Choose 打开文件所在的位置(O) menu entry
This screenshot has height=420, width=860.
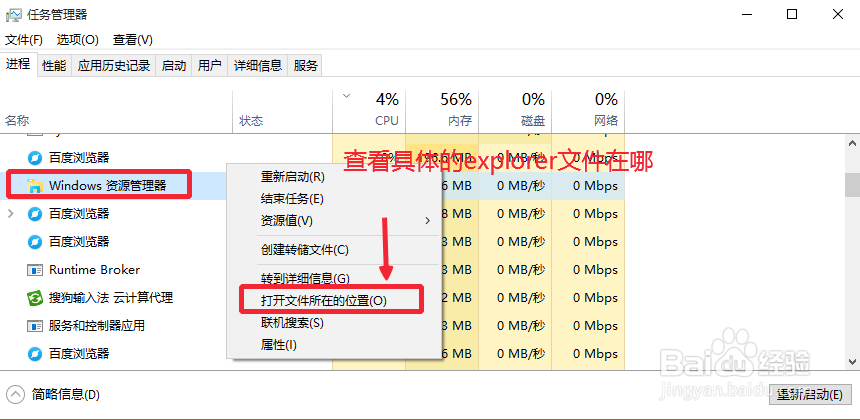335,301
